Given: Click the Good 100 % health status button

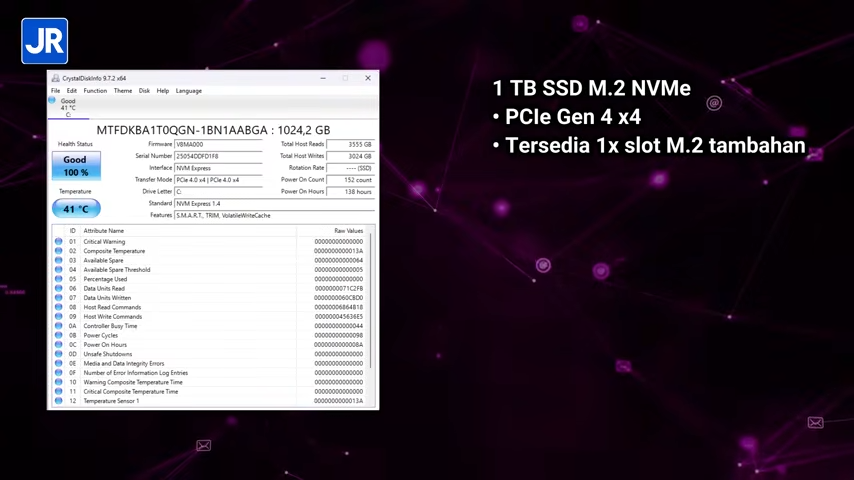Looking at the screenshot, I should (76, 166).
